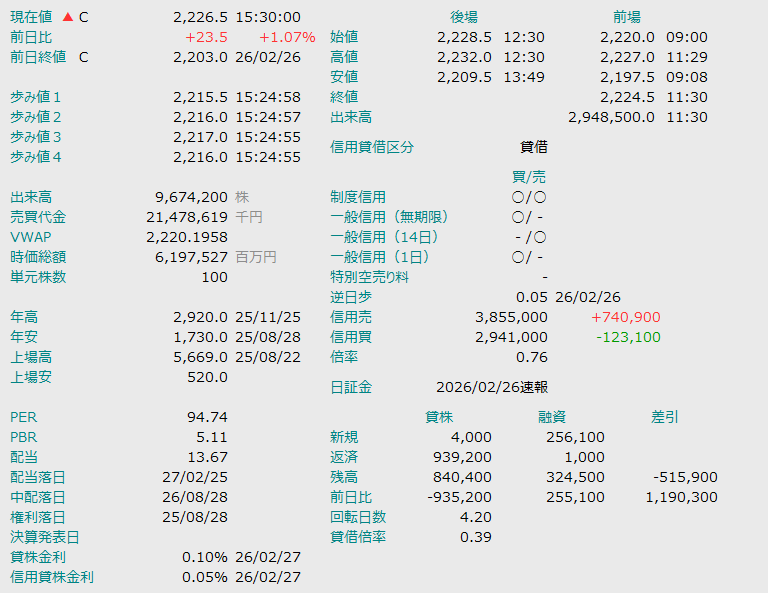Click the 歩み値1 label
768x593 pixels.
click(x=36, y=97)
